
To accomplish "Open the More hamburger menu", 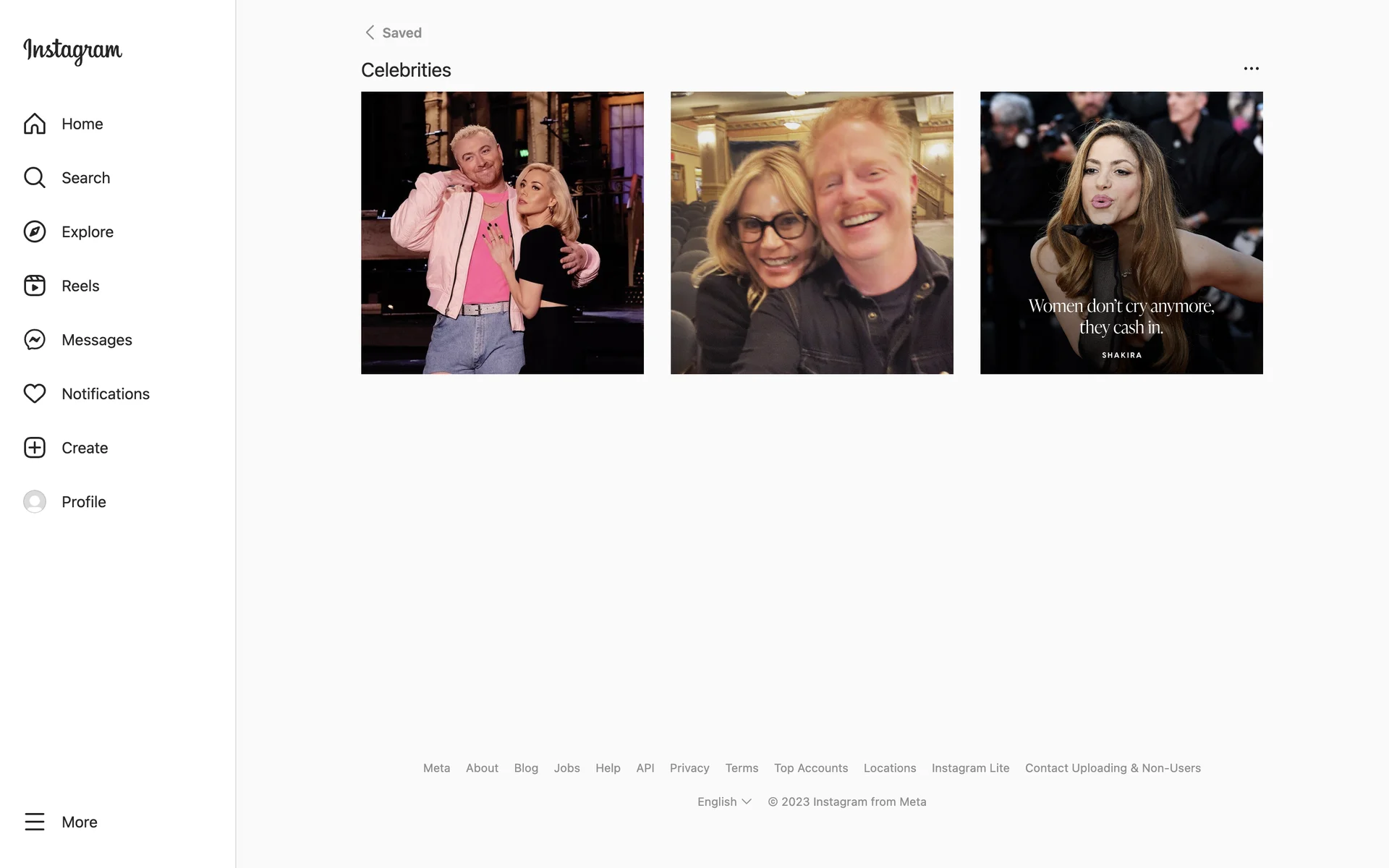I will (x=34, y=822).
